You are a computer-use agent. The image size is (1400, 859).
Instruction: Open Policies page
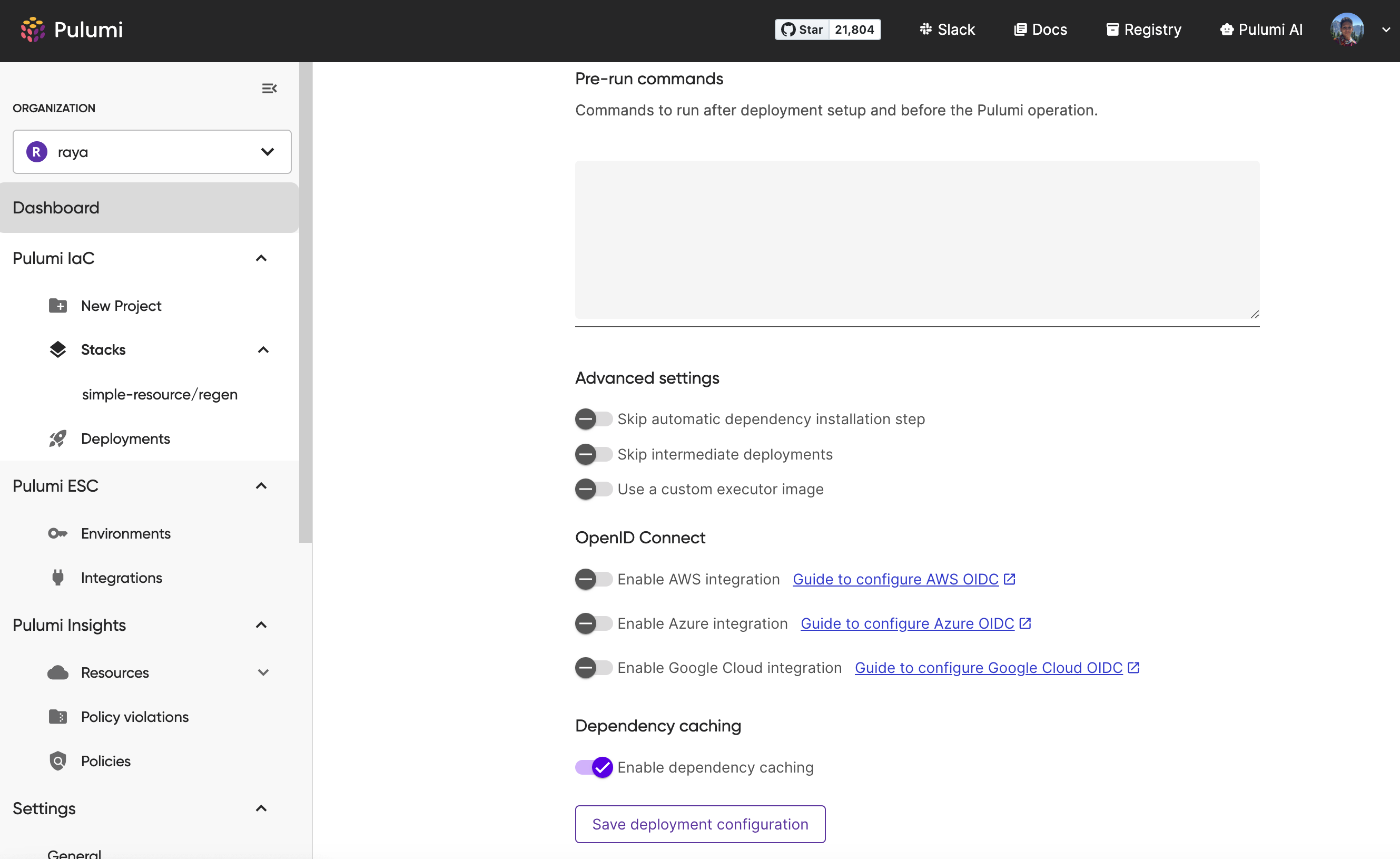(106, 760)
